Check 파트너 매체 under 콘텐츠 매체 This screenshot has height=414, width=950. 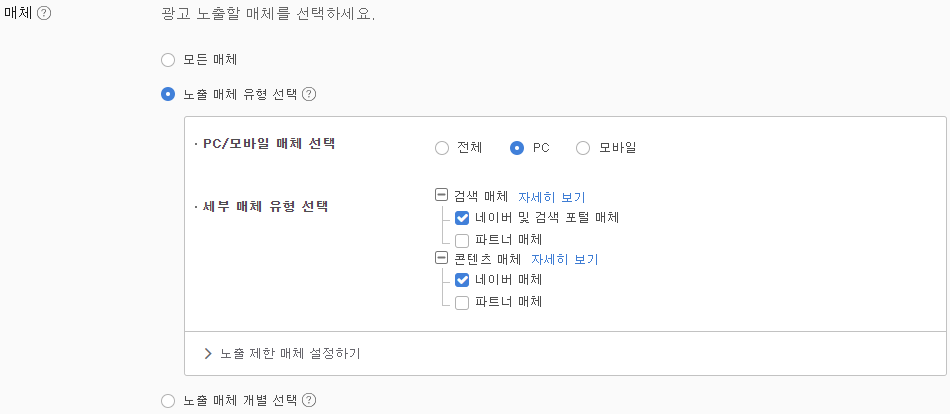tap(462, 302)
